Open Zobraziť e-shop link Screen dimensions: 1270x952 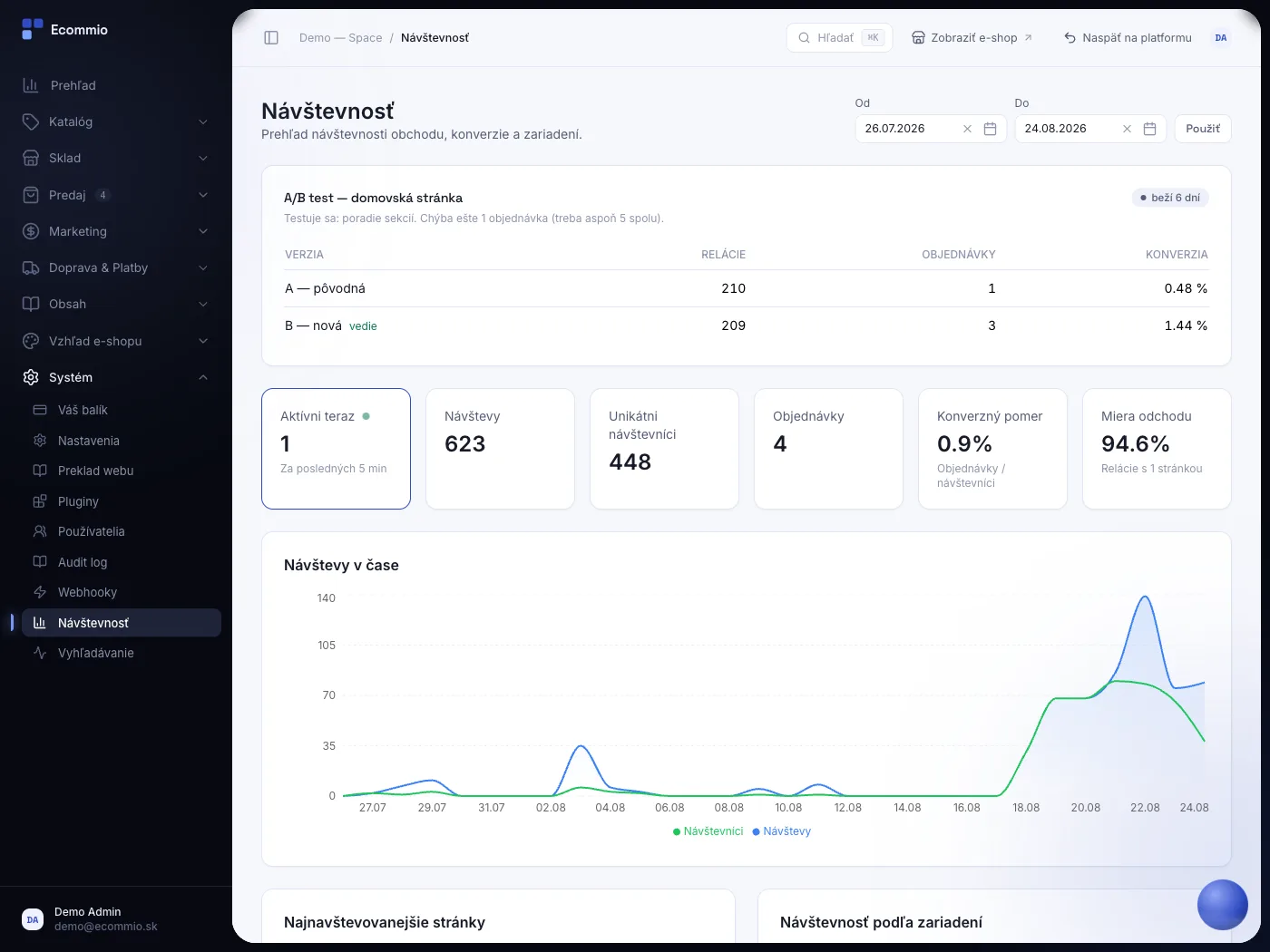pos(972,38)
